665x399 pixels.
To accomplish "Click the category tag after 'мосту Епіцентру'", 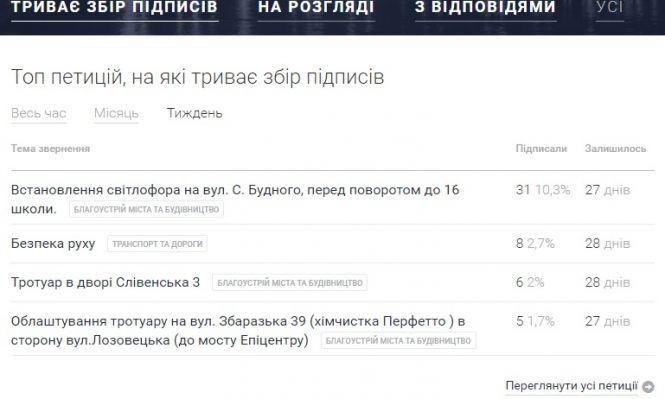I will [398, 340].
